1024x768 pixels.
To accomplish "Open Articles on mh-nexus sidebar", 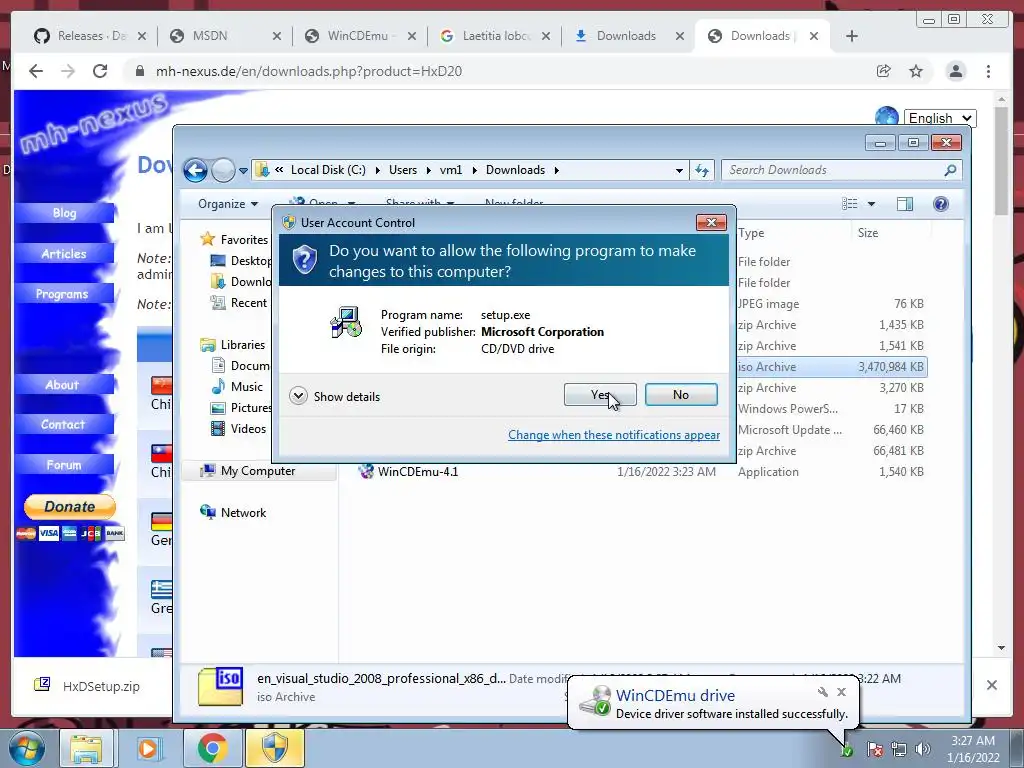I will pyautogui.click(x=64, y=253).
